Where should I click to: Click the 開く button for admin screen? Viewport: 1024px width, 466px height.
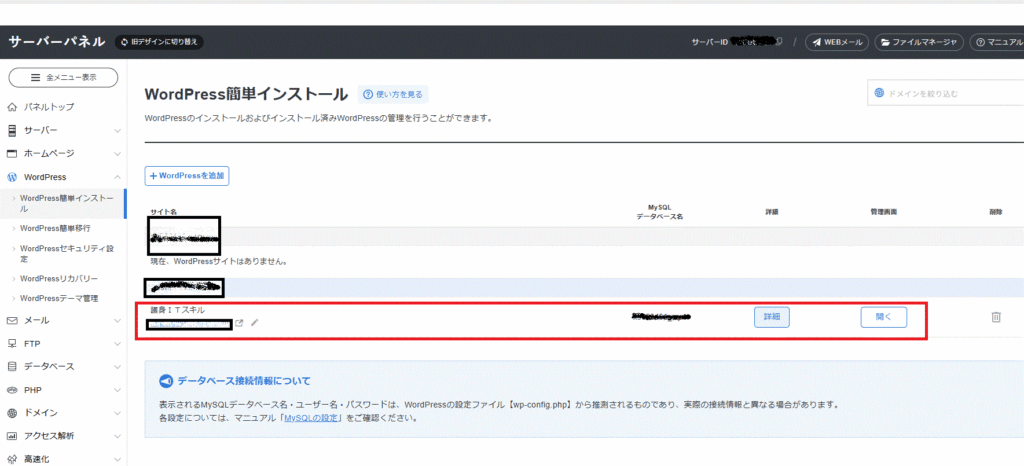click(884, 317)
